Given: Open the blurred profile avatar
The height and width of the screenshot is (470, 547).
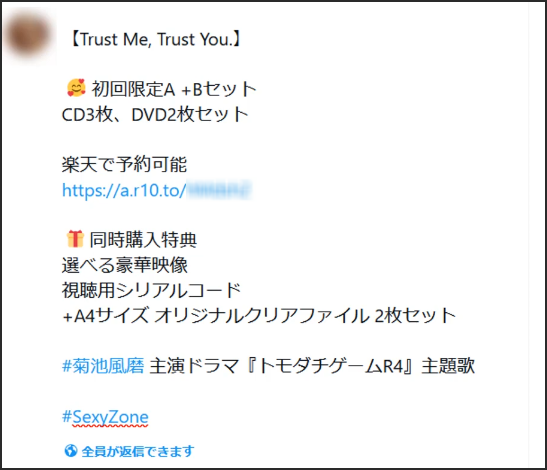Looking at the screenshot, I should 28,35.
